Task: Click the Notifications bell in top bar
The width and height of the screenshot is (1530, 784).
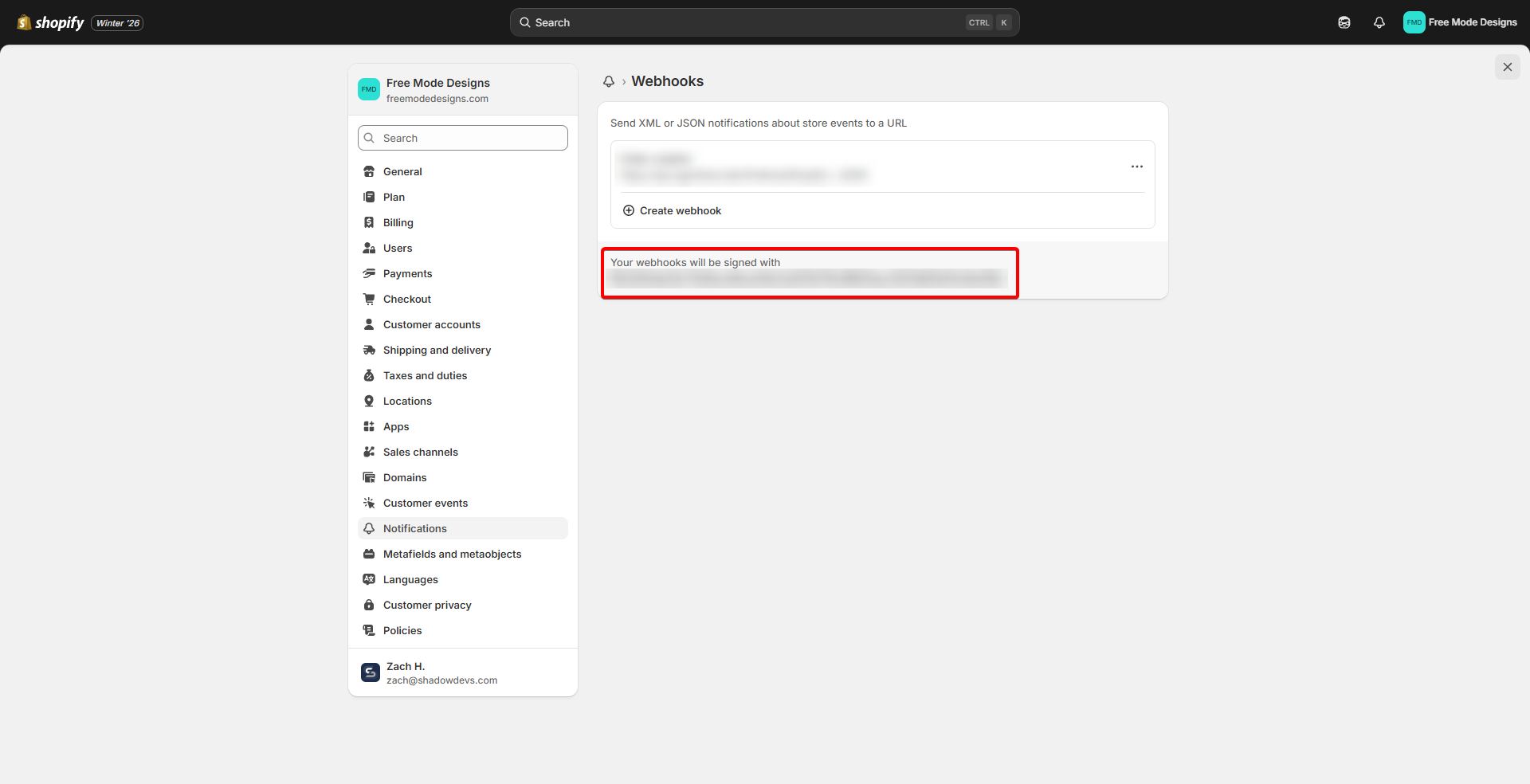Action: tap(1379, 22)
